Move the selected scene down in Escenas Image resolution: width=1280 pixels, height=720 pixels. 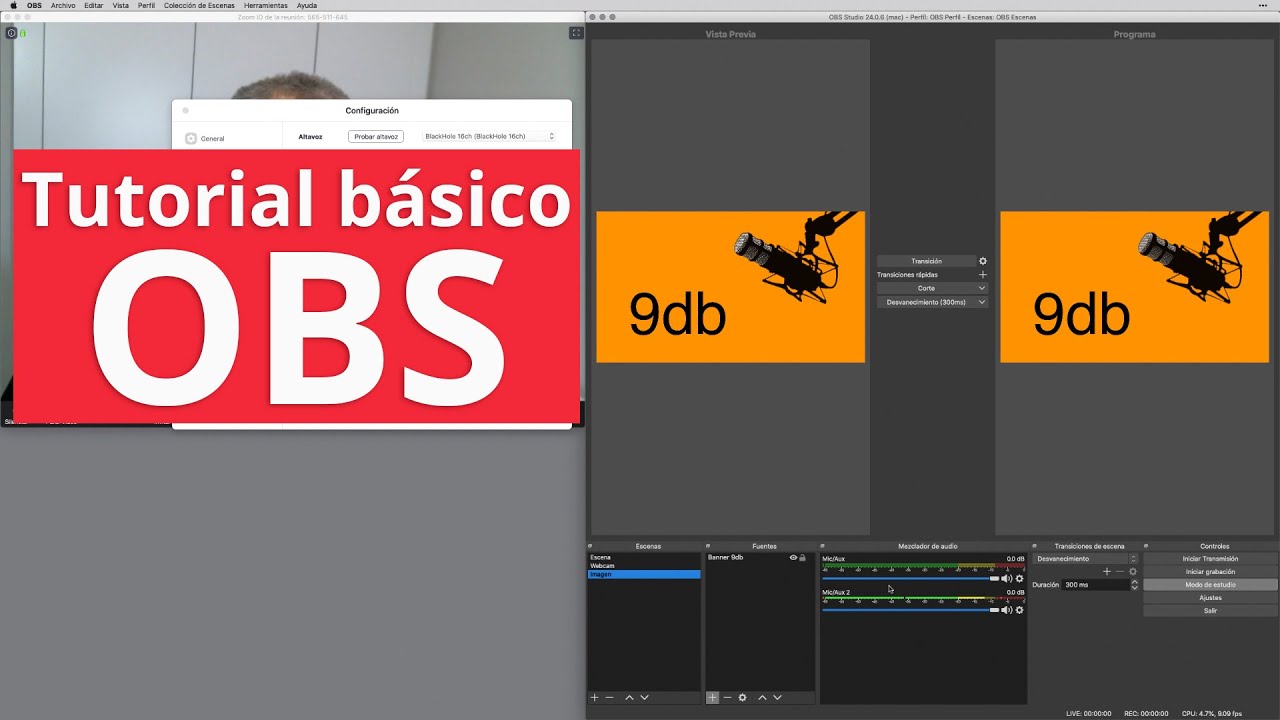(x=644, y=697)
